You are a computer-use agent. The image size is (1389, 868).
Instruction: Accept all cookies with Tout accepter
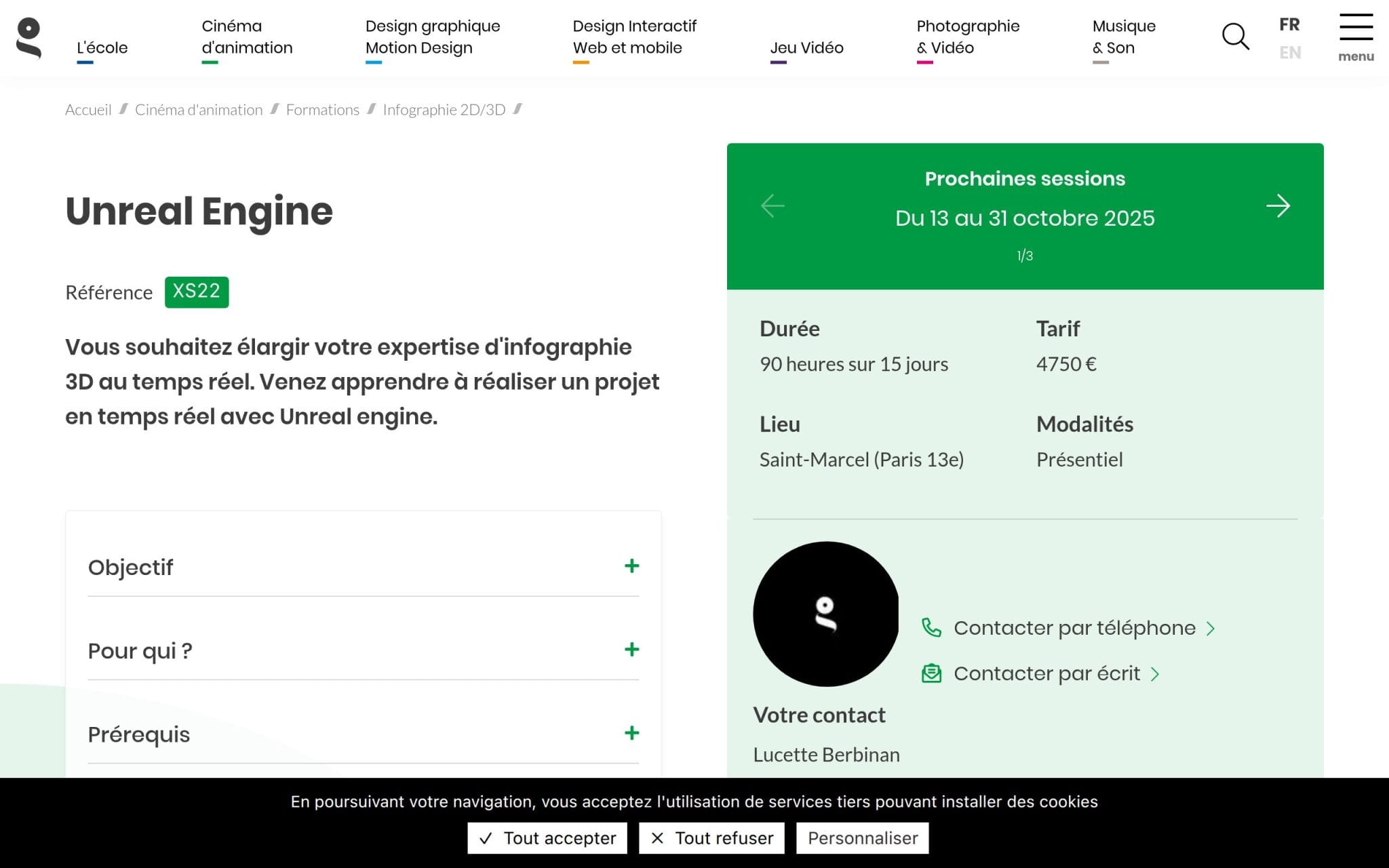[547, 838]
